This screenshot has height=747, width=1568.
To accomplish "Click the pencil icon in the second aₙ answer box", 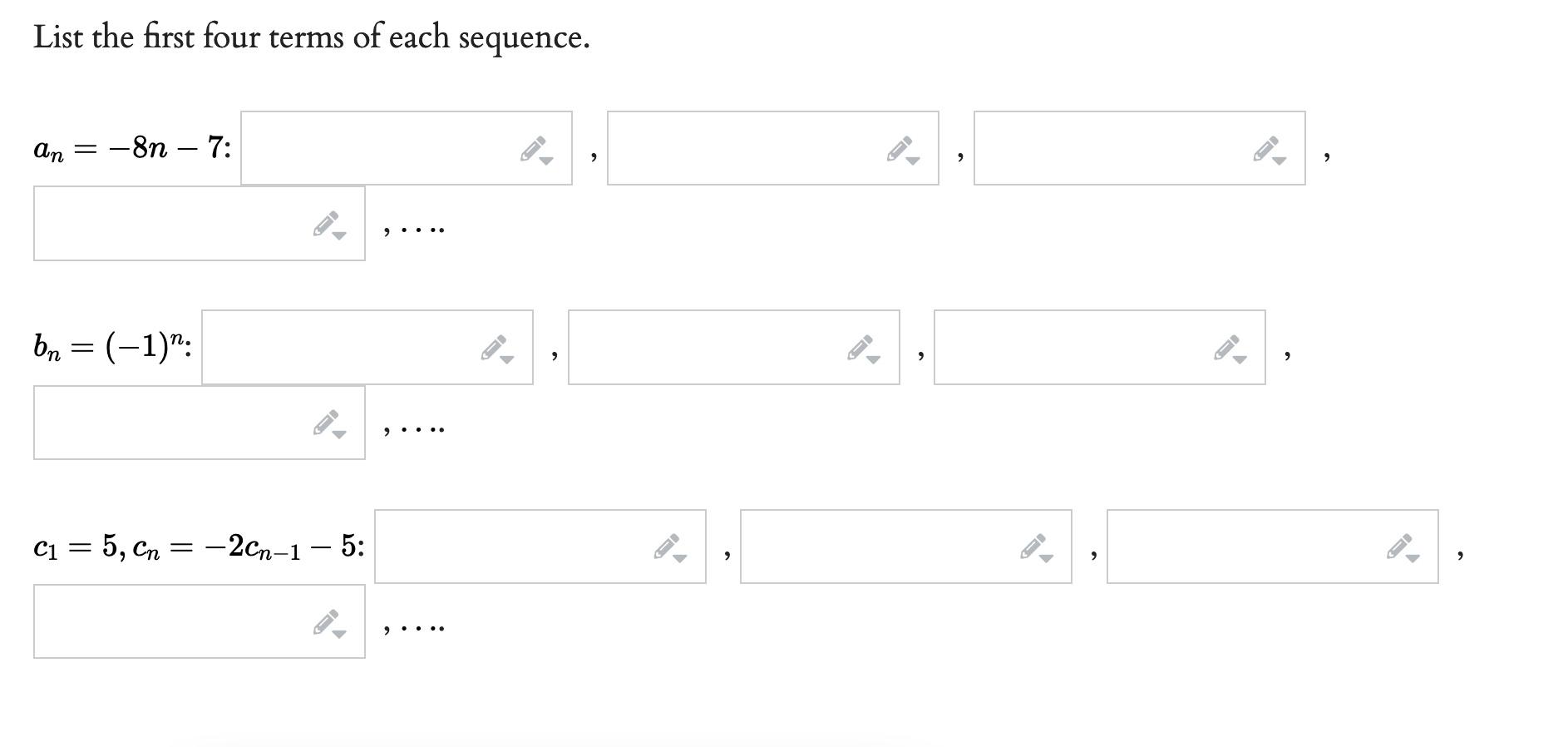I will click(898, 146).
